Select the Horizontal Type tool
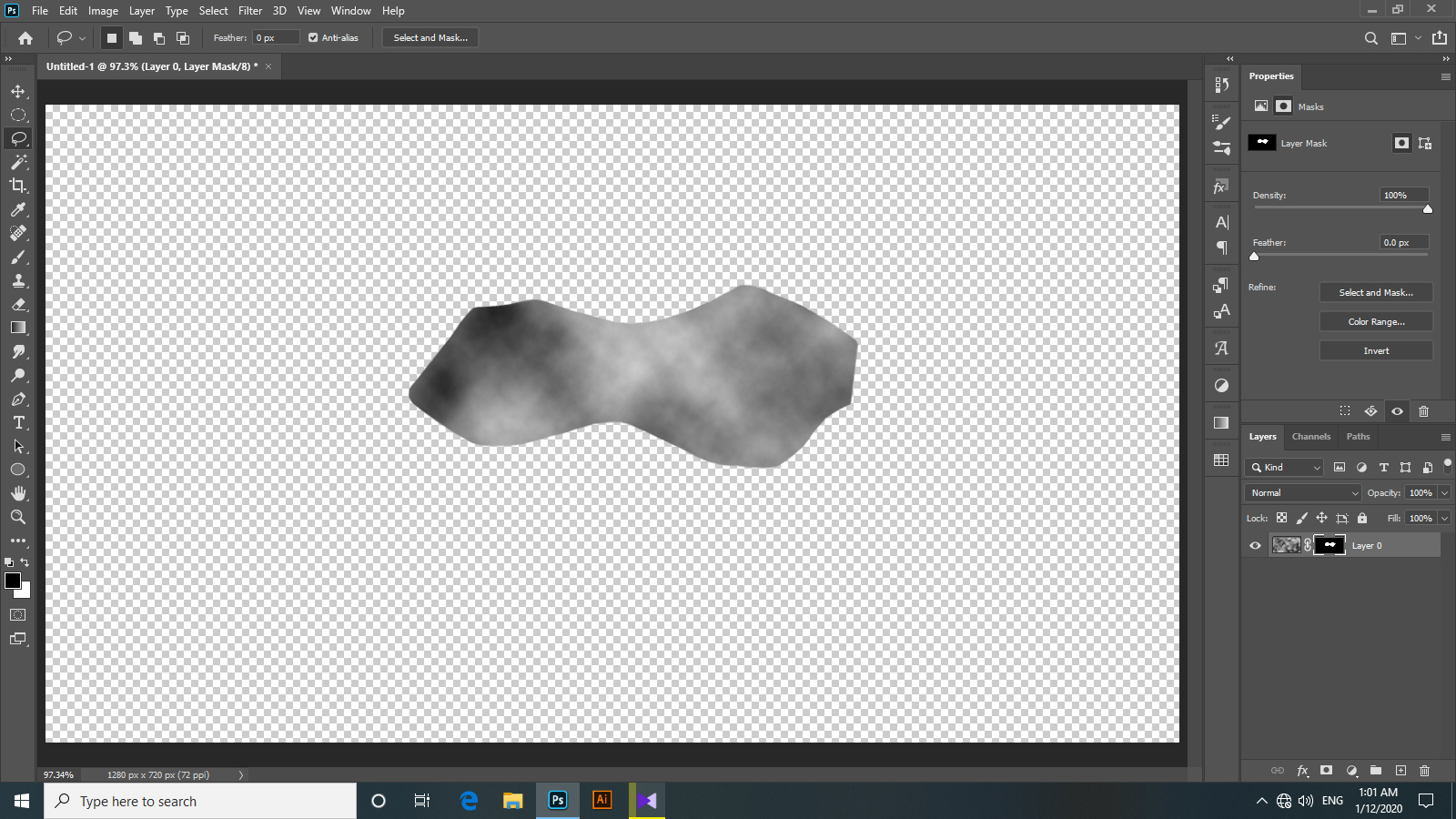This screenshot has height=819, width=1456. click(x=18, y=422)
